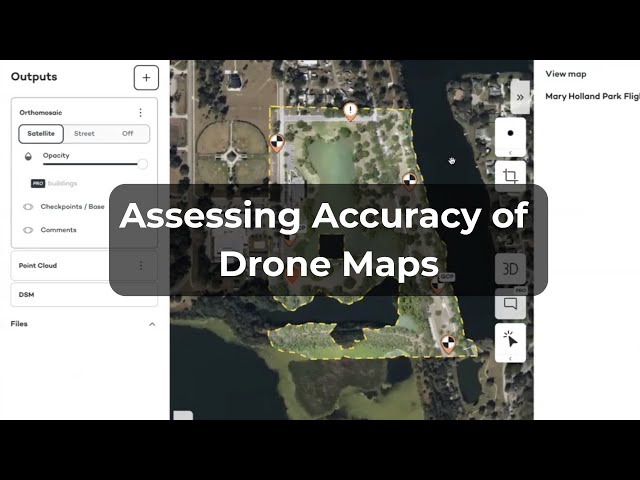Screen dimensions: 640x480
Task: Open Orthomosaic three-dot options menu
Action: click(140, 112)
